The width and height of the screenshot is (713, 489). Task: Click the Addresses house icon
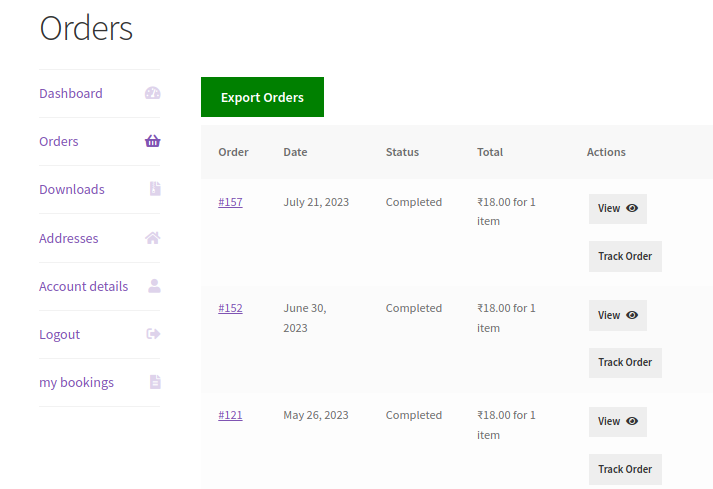pos(152,238)
